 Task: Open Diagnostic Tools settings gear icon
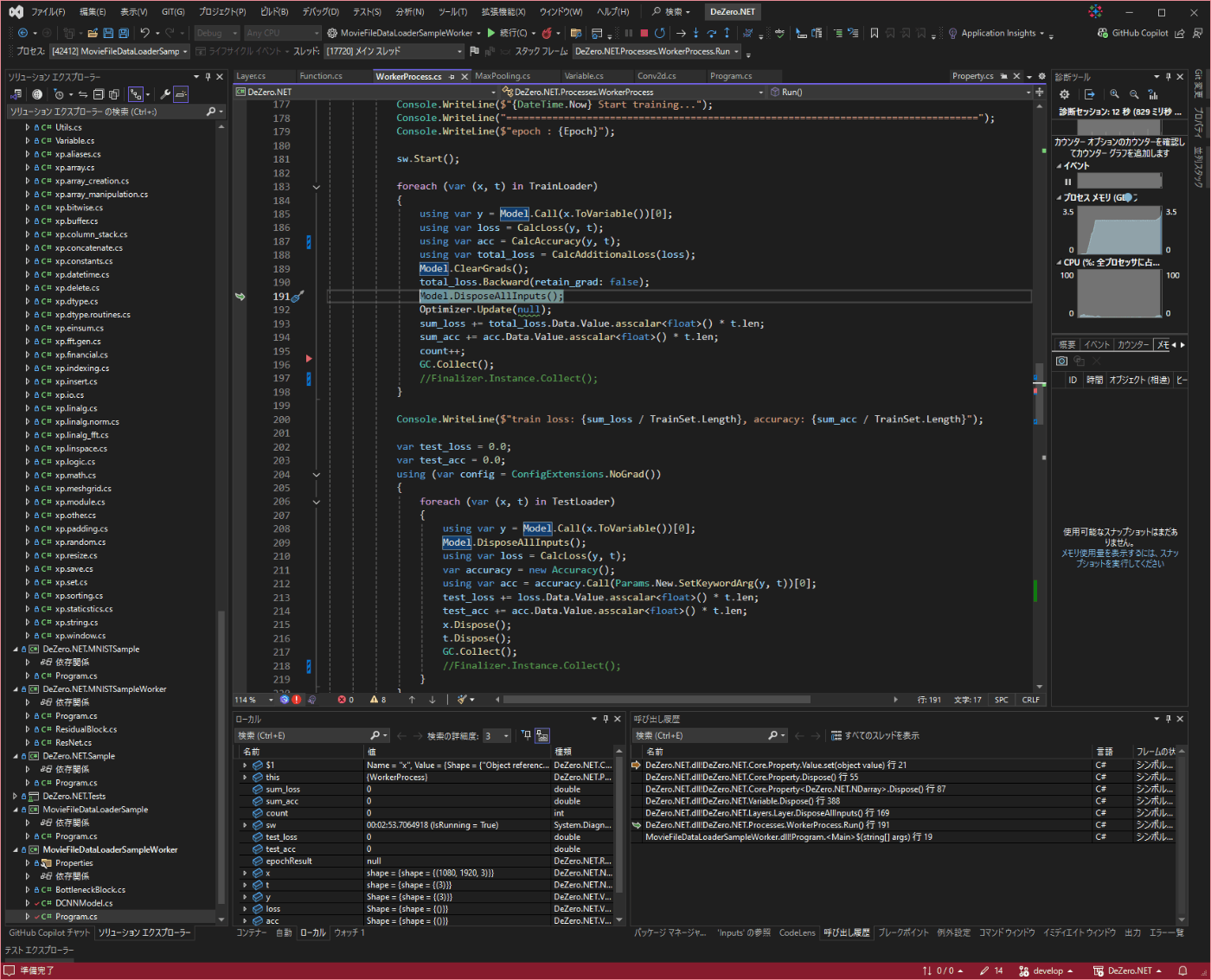tap(1064, 94)
